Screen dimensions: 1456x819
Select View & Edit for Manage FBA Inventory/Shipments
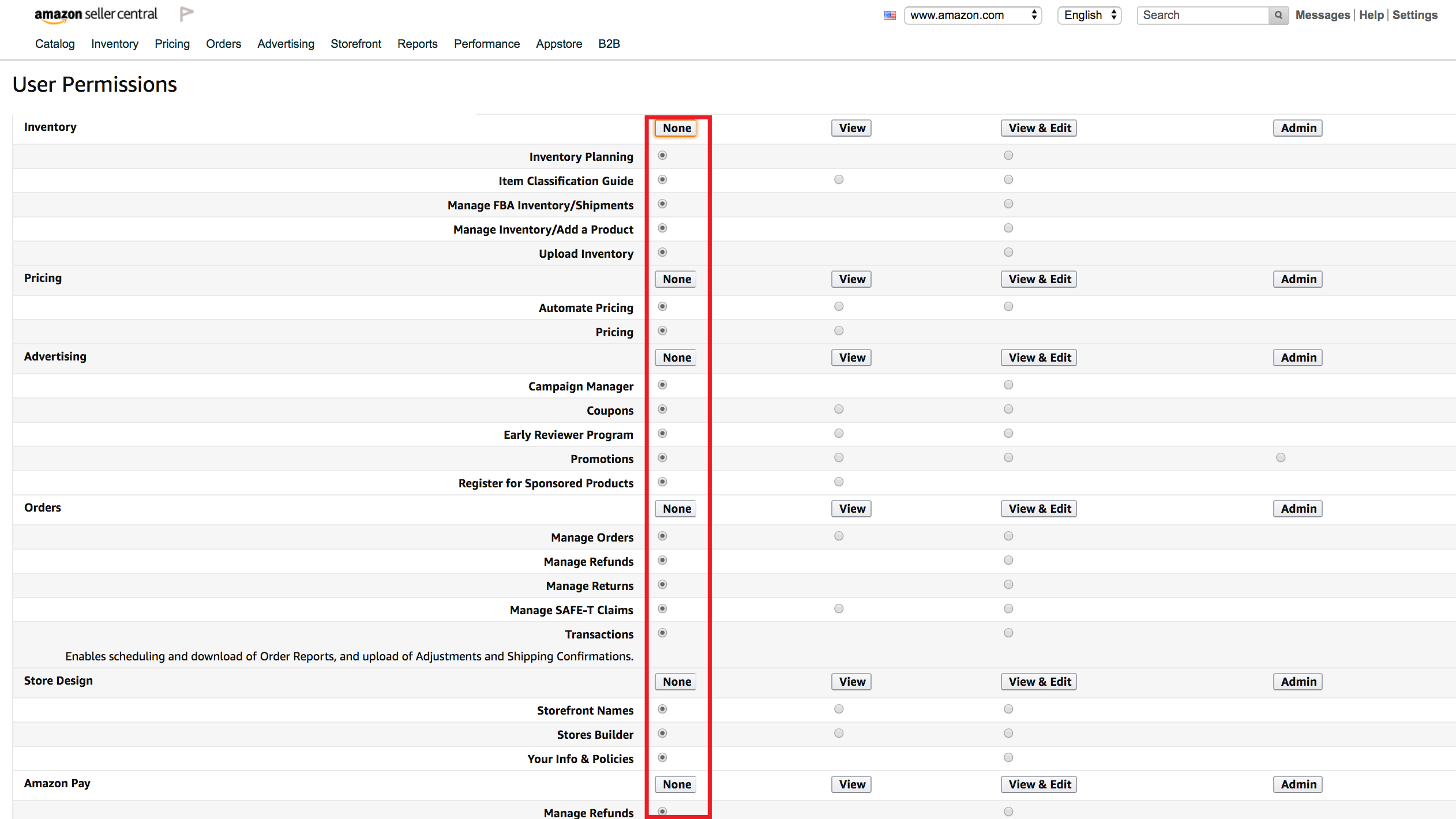[1008, 204]
